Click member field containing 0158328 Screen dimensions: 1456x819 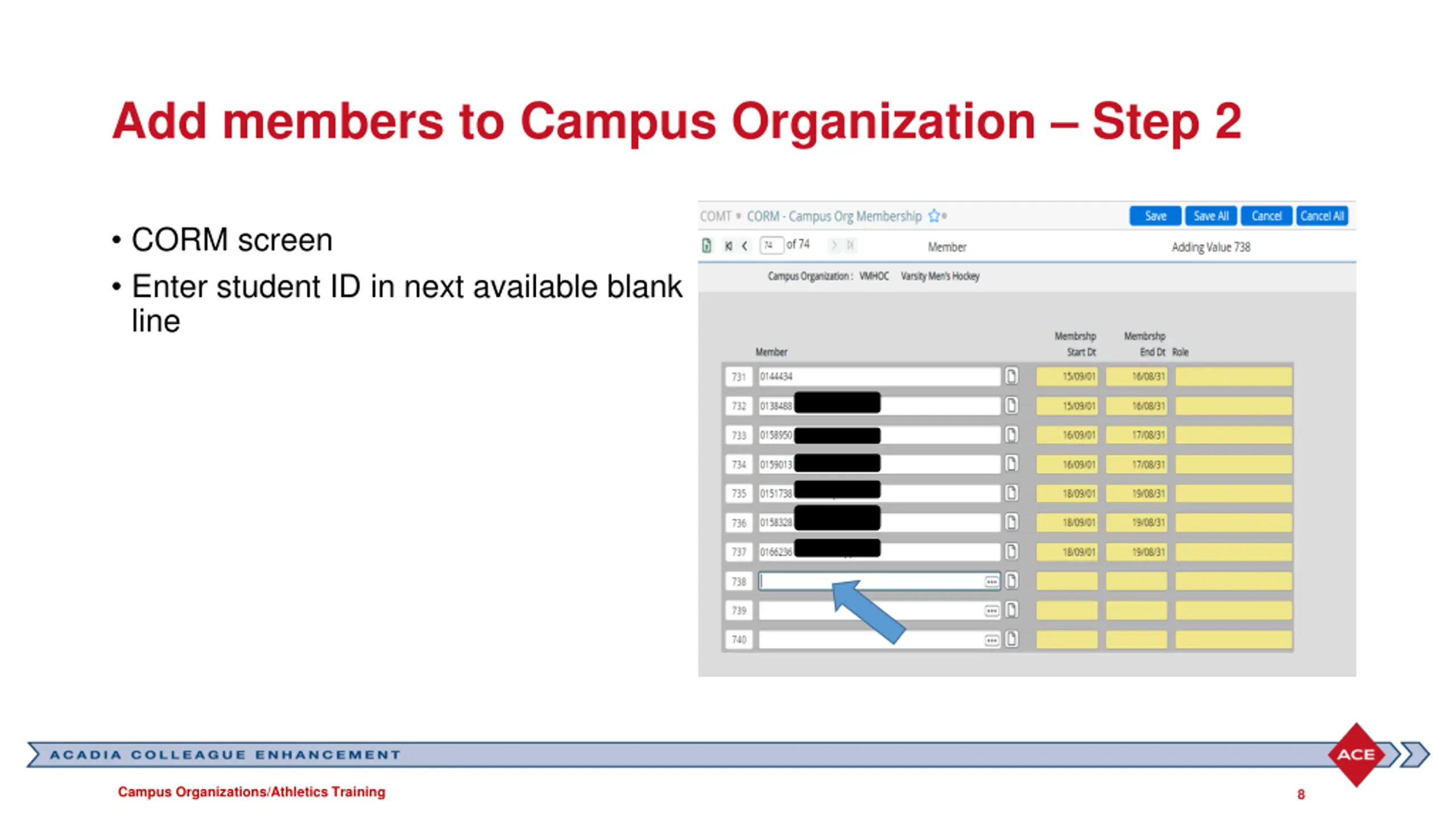[x=879, y=522]
